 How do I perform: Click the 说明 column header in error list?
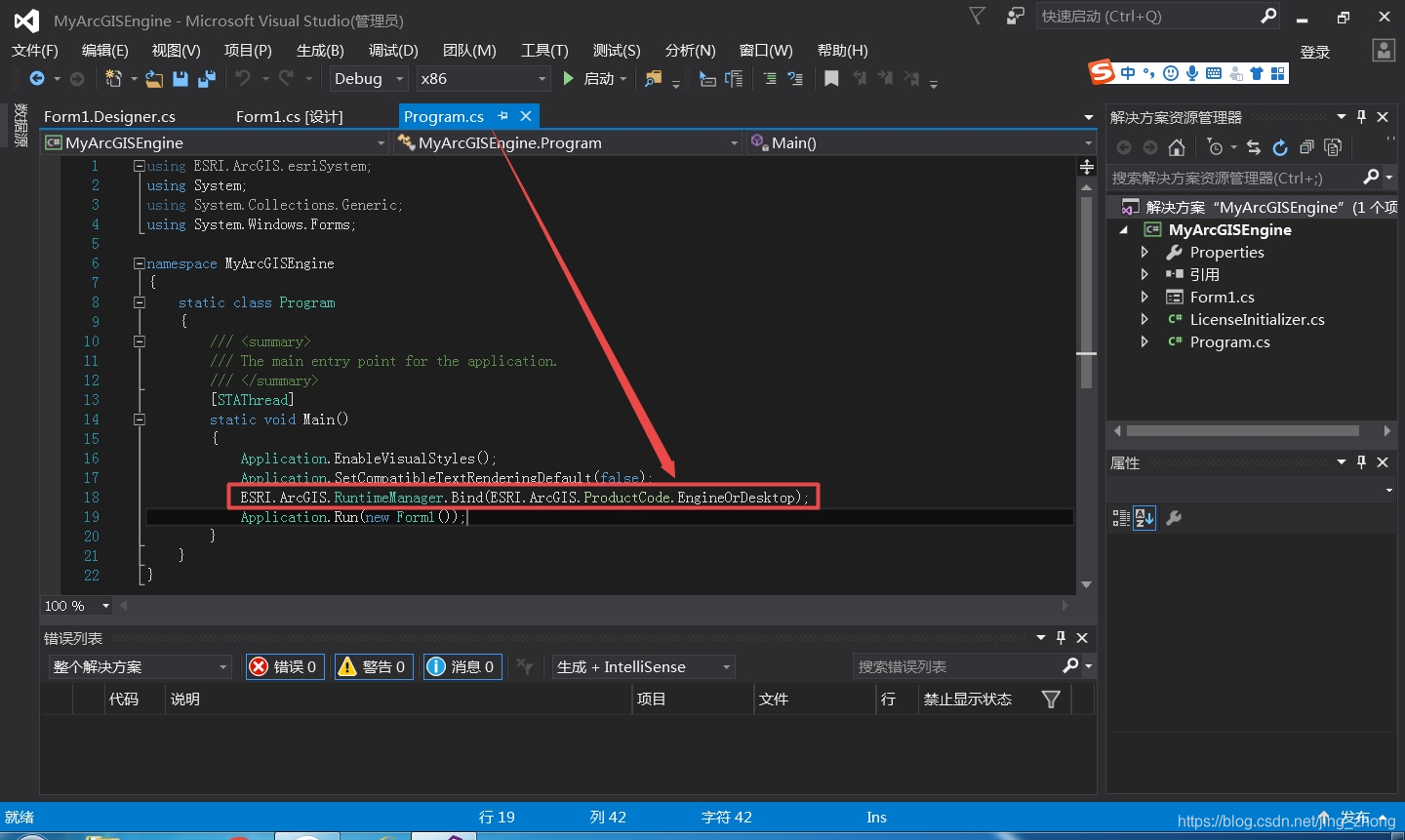(x=399, y=700)
